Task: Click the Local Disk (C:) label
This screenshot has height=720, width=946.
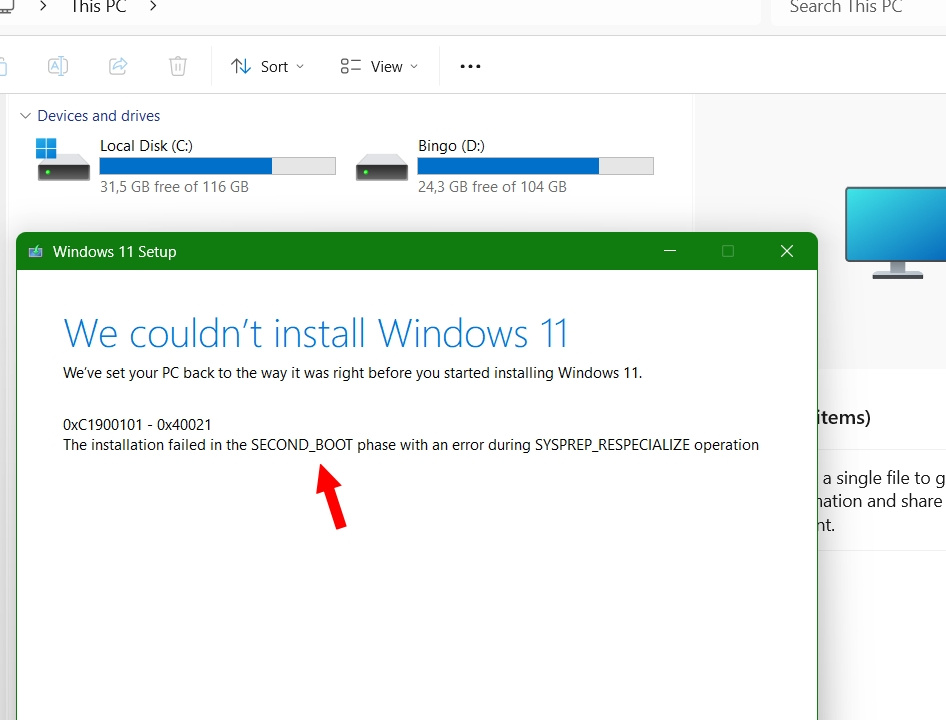Action: [x=146, y=146]
